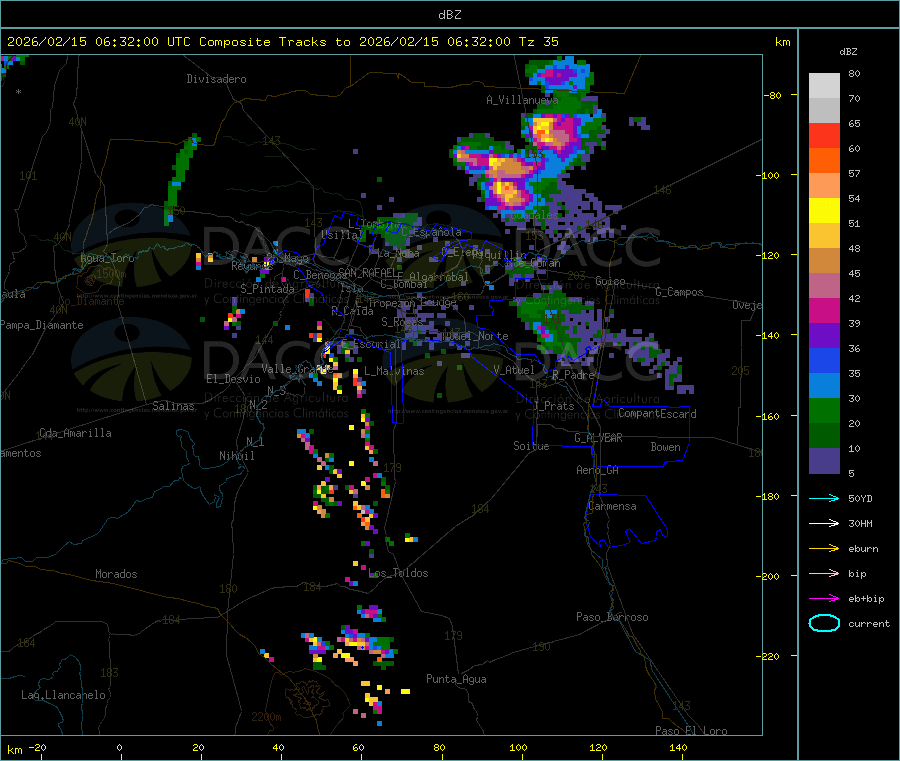This screenshot has height=761, width=900.
Task: Select the slate purple 5-10 dBZ color band
Action: pyautogui.click(x=824, y=461)
